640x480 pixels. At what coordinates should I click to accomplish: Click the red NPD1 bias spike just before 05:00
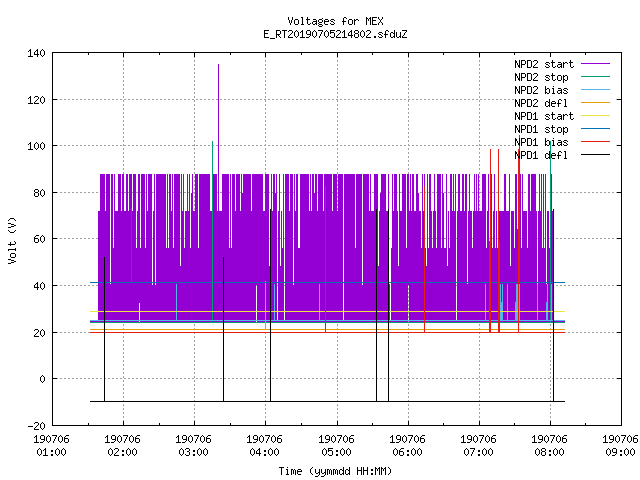[x=325, y=259]
